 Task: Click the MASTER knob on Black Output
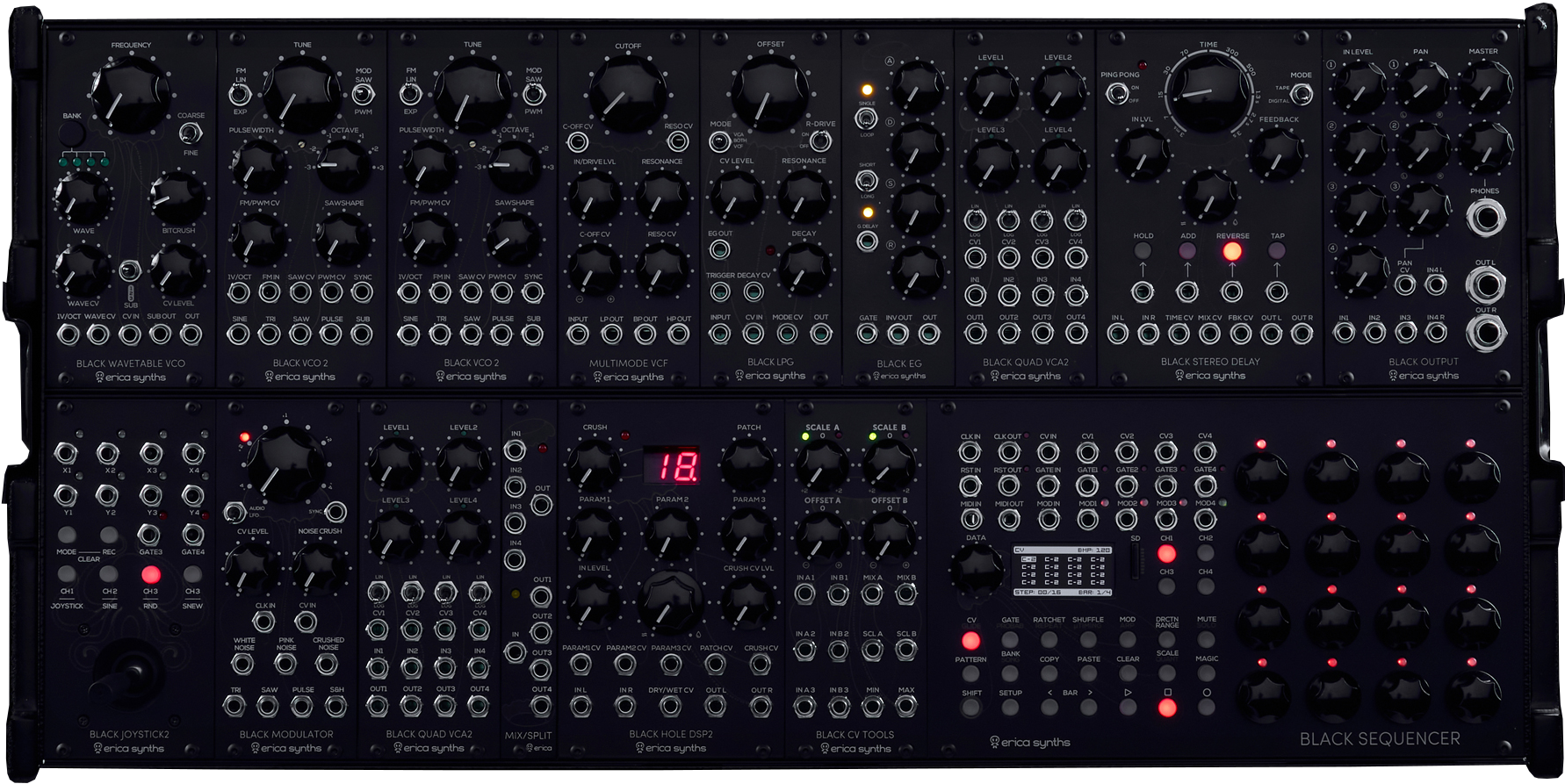coord(1483,85)
